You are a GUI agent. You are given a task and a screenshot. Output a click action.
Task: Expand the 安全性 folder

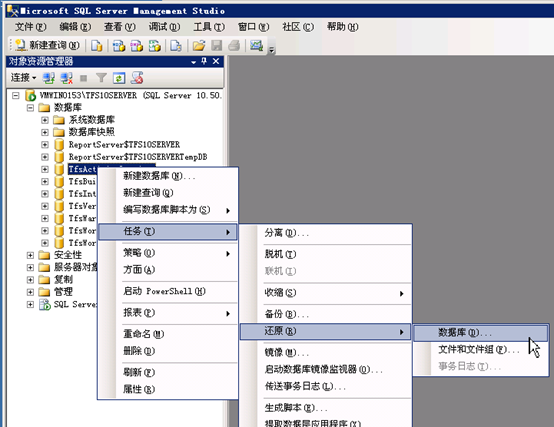(x=30, y=255)
